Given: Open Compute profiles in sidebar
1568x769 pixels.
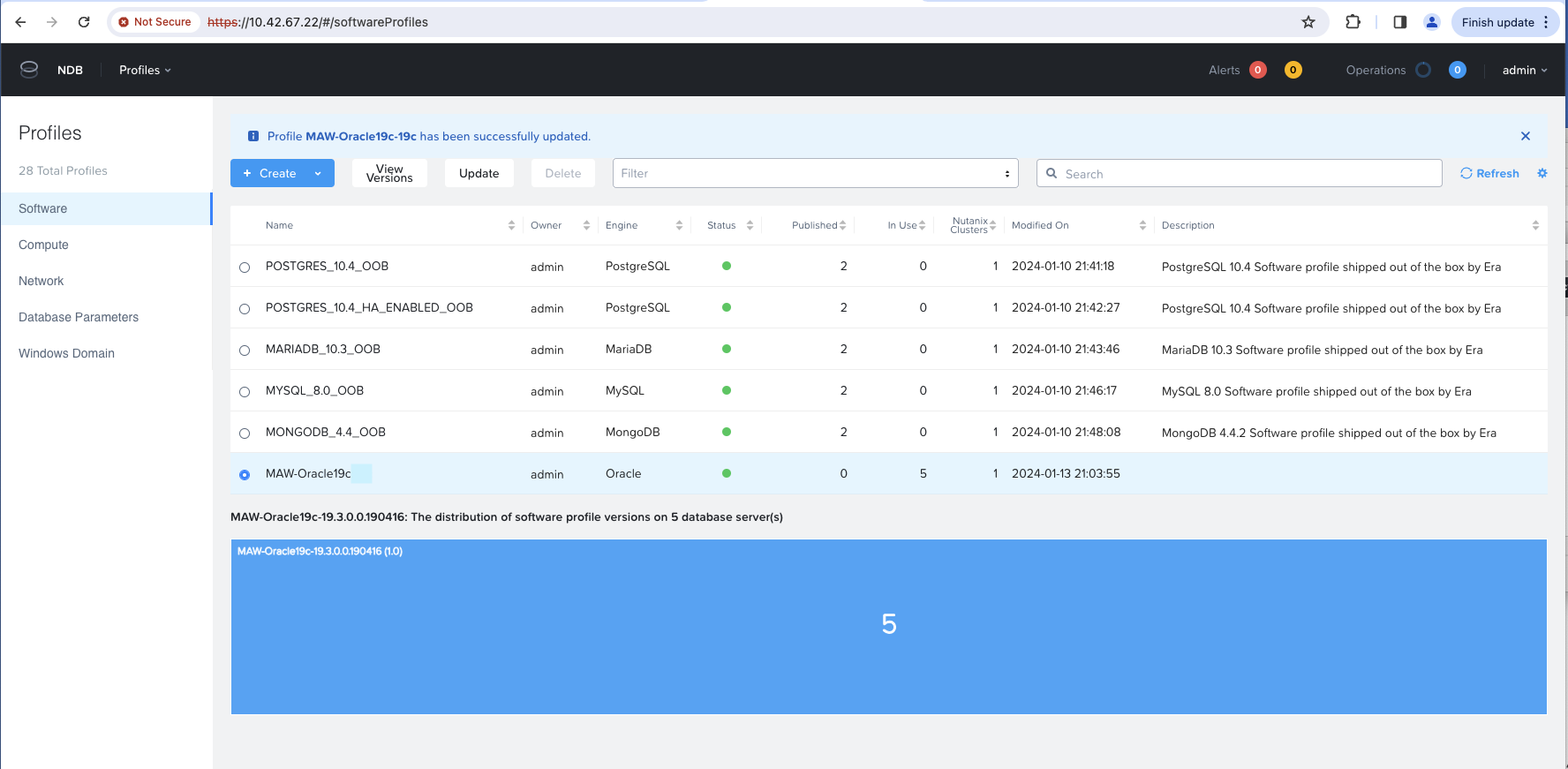Looking at the screenshot, I should [x=43, y=245].
